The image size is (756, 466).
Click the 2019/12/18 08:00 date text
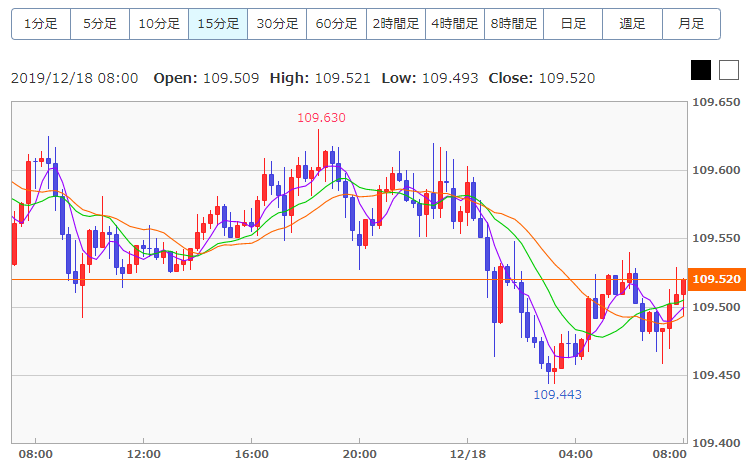(x=75, y=78)
